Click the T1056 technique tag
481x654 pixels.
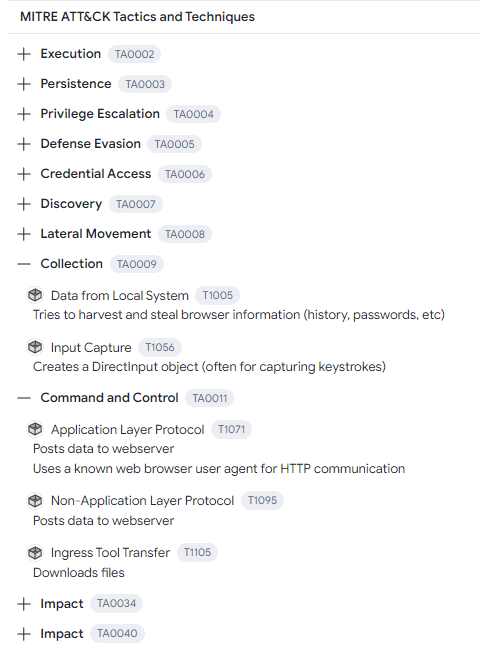(x=160, y=347)
